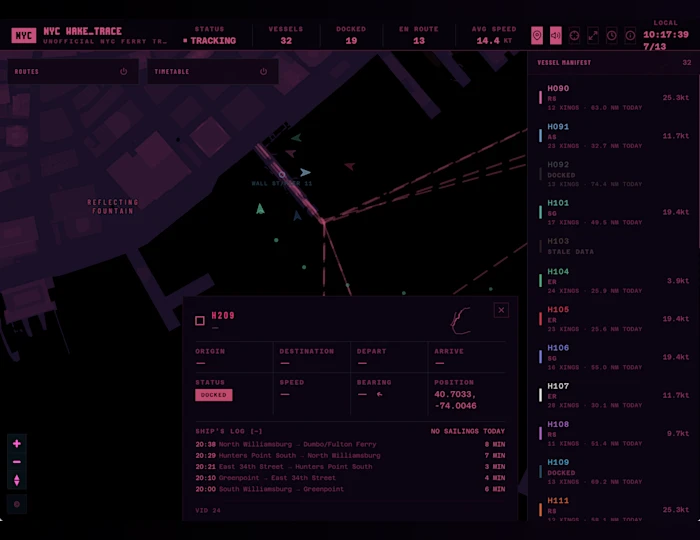The height and width of the screenshot is (540, 700).
Task: Click the 20:29 Hunters Point South log entry
Action: [x=350, y=455]
